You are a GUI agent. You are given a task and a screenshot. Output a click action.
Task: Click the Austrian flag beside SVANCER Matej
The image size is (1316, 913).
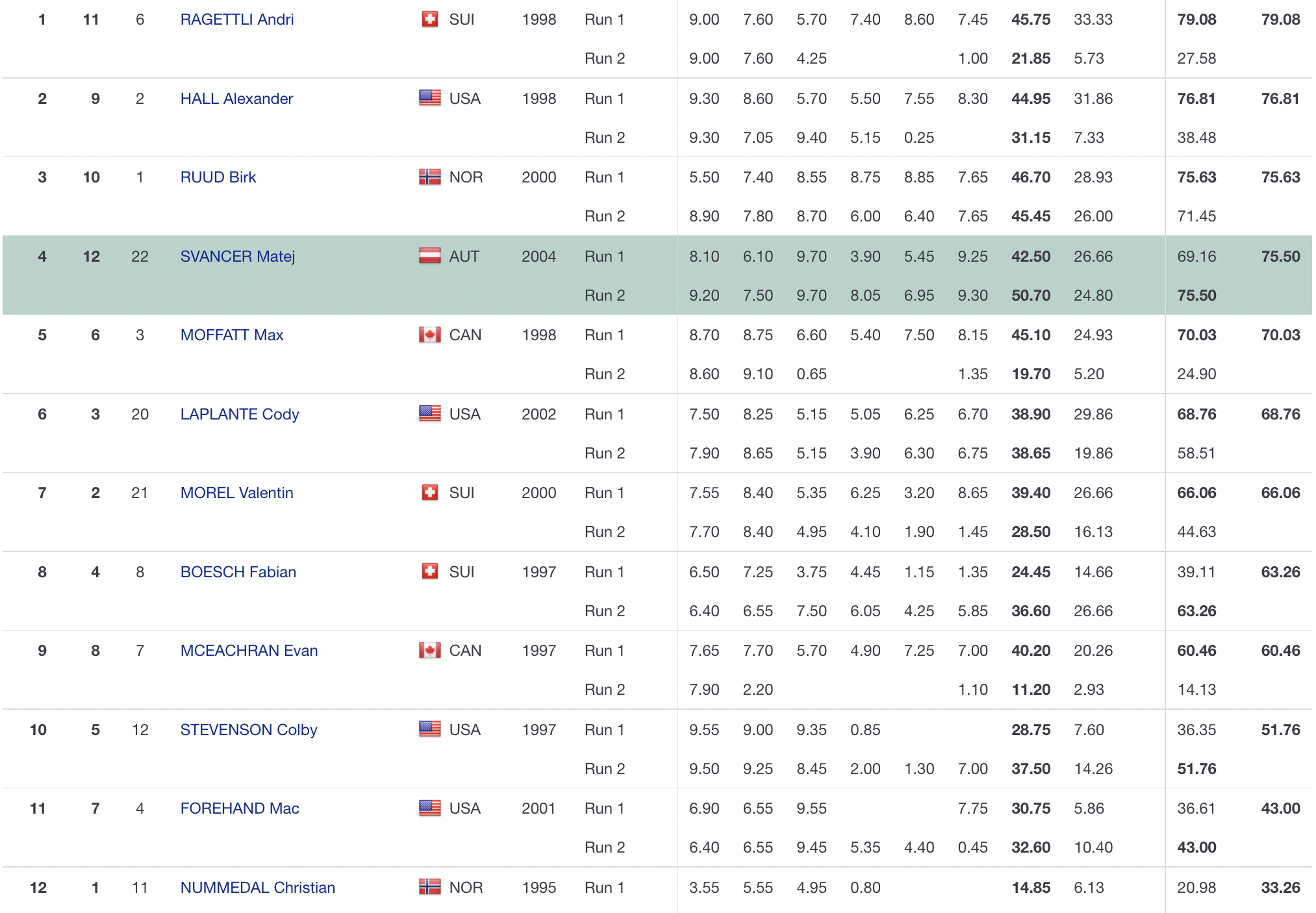pos(429,256)
